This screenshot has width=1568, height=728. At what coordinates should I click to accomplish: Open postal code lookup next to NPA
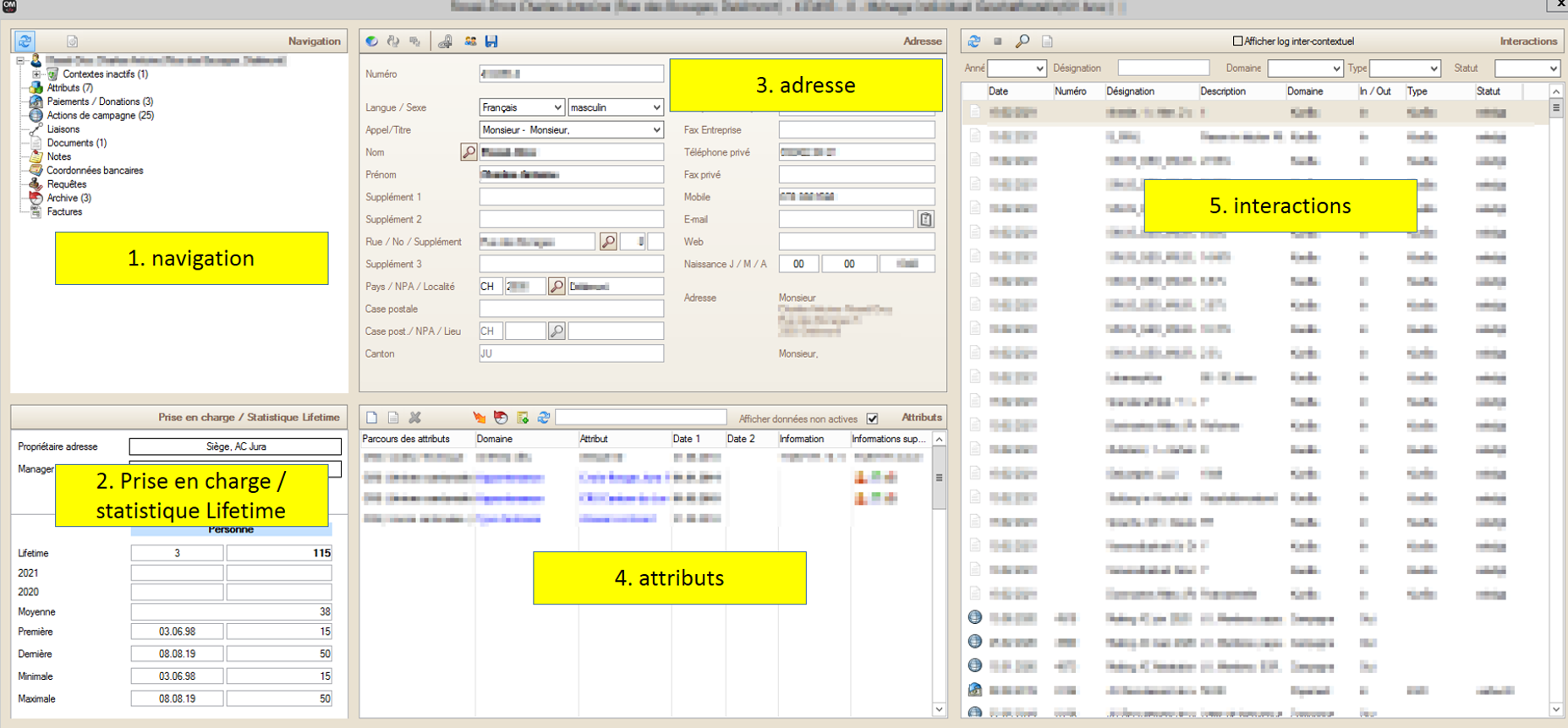(556, 287)
